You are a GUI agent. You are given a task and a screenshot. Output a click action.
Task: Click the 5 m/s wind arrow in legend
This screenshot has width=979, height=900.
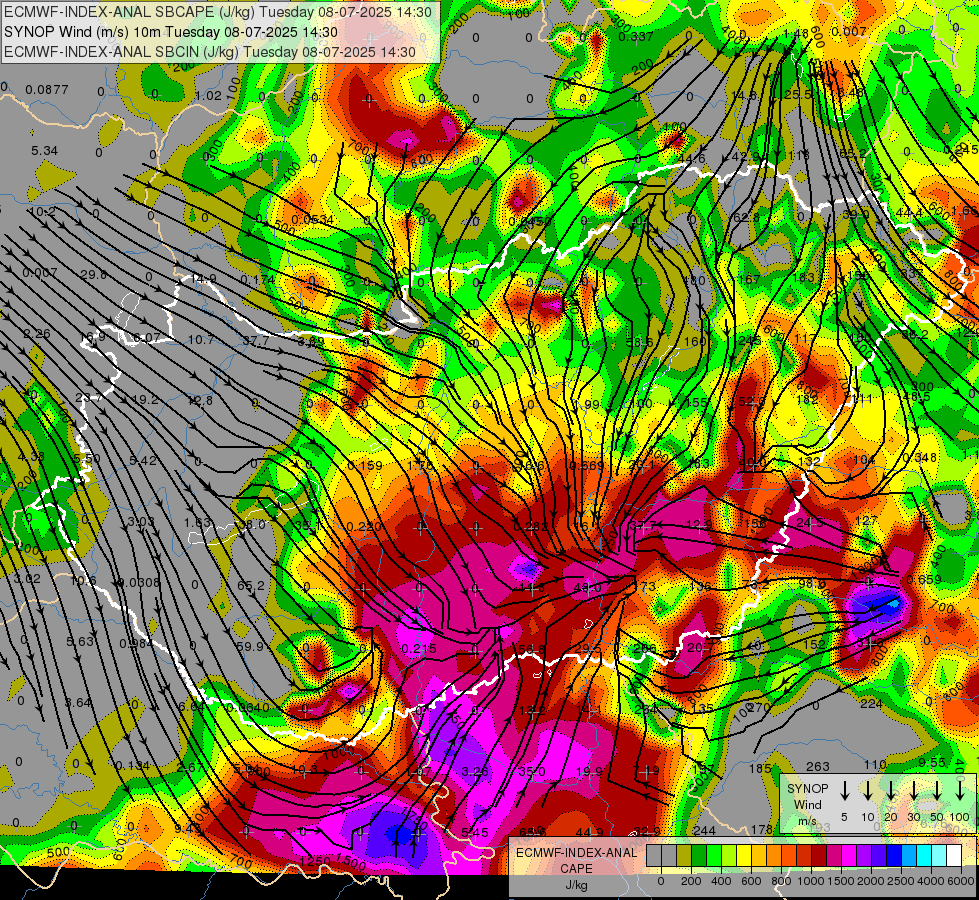pyautogui.click(x=844, y=791)
